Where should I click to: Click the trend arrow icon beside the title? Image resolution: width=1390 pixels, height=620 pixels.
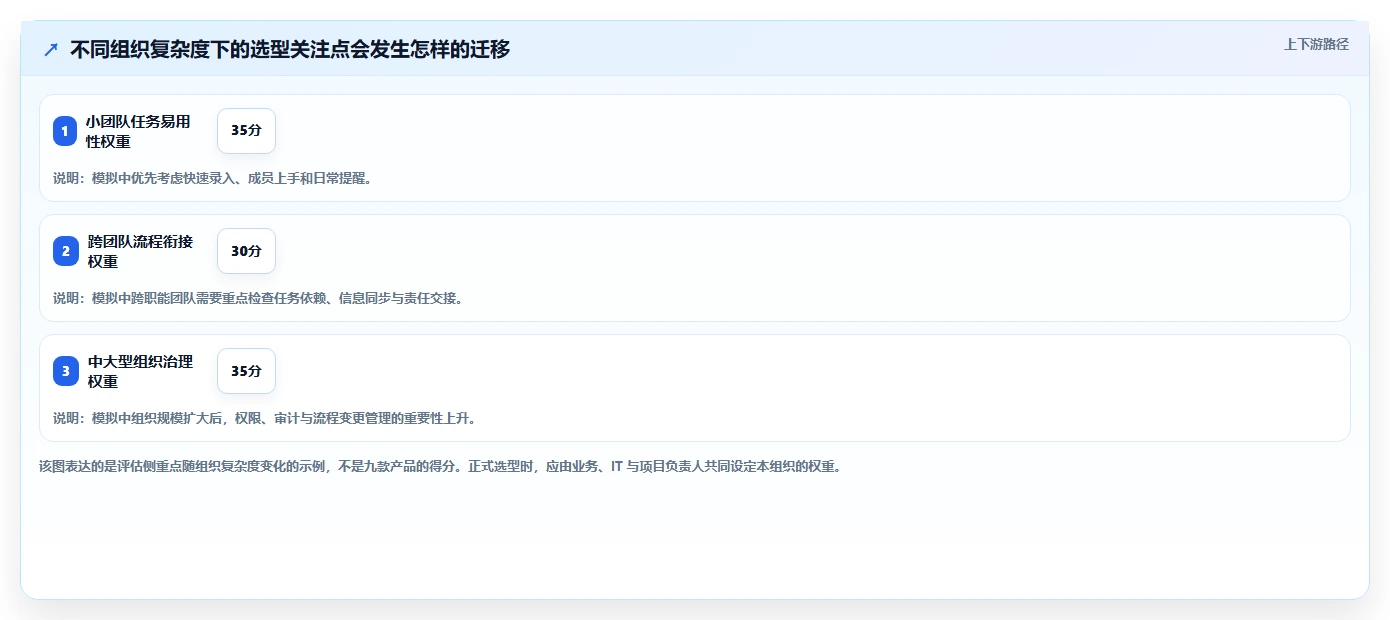51,49
